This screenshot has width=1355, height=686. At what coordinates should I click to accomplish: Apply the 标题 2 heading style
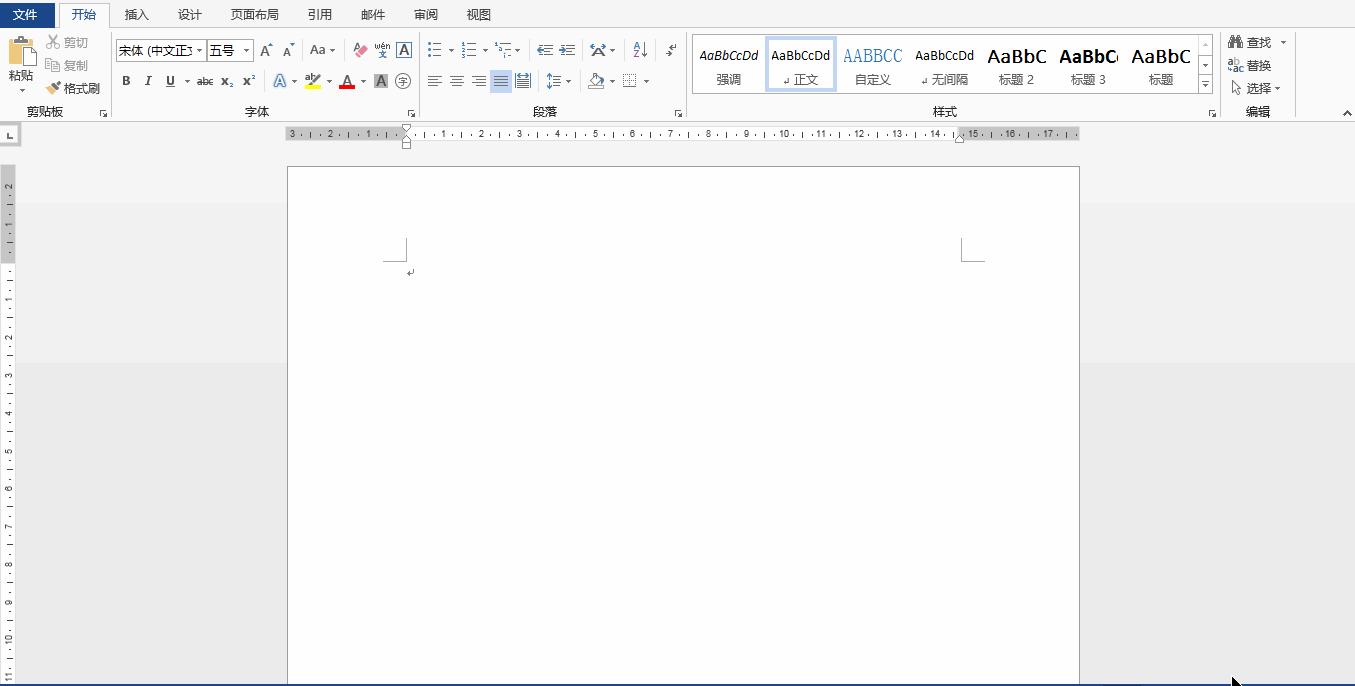pyautogui.click(x=1016, y=66)
